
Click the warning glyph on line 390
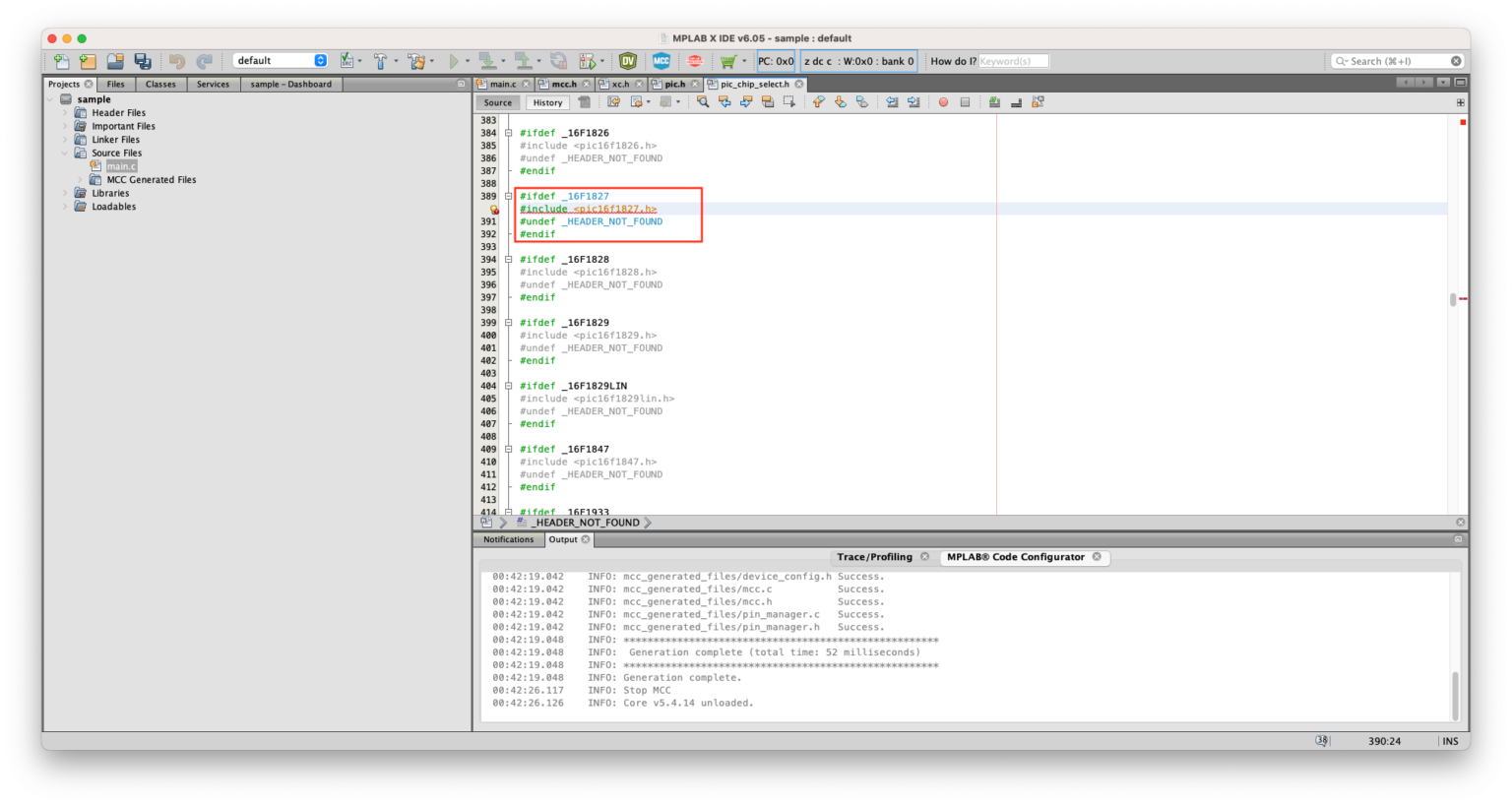[494, 209]
